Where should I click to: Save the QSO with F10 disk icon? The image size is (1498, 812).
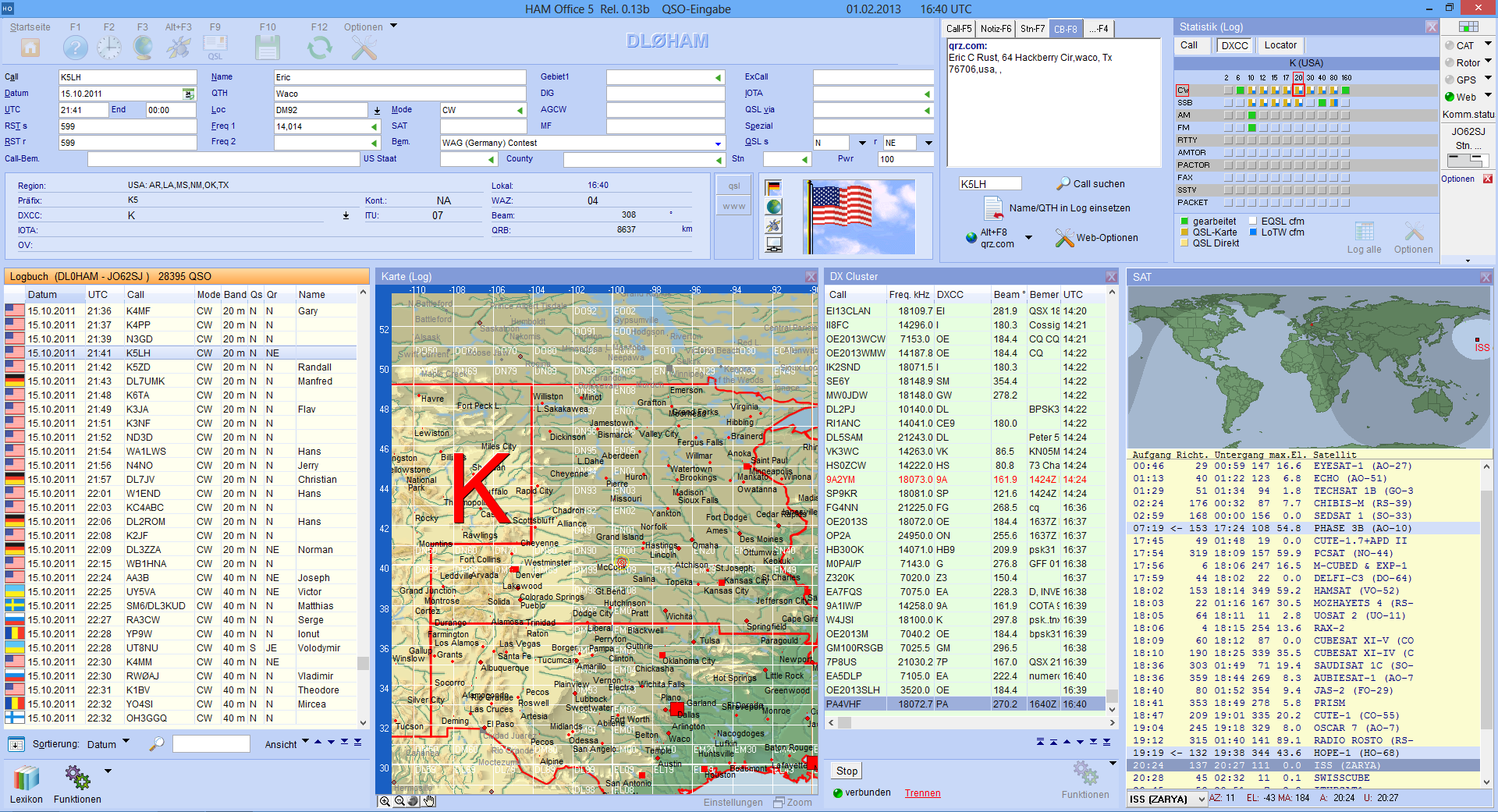[268, 48]
